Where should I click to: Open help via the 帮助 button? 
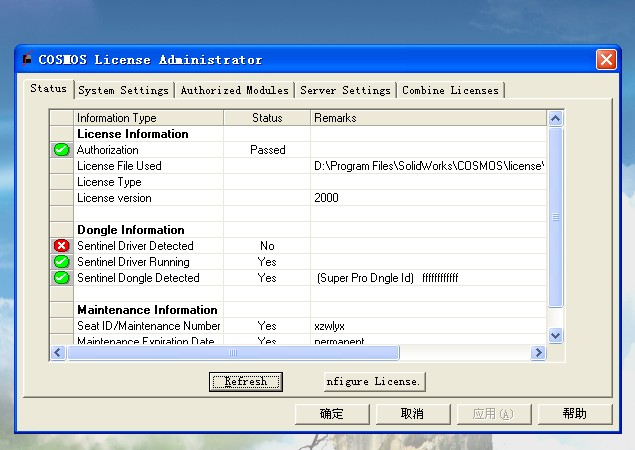pos(575,414)
